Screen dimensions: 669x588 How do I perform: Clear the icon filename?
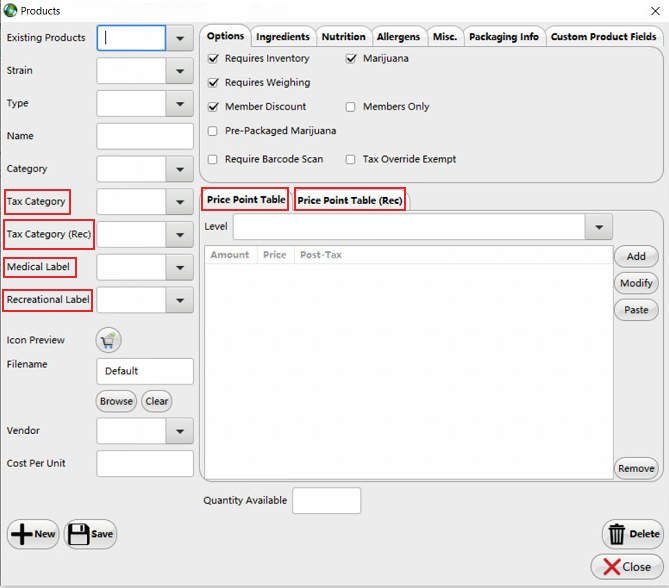coord(157,401)
